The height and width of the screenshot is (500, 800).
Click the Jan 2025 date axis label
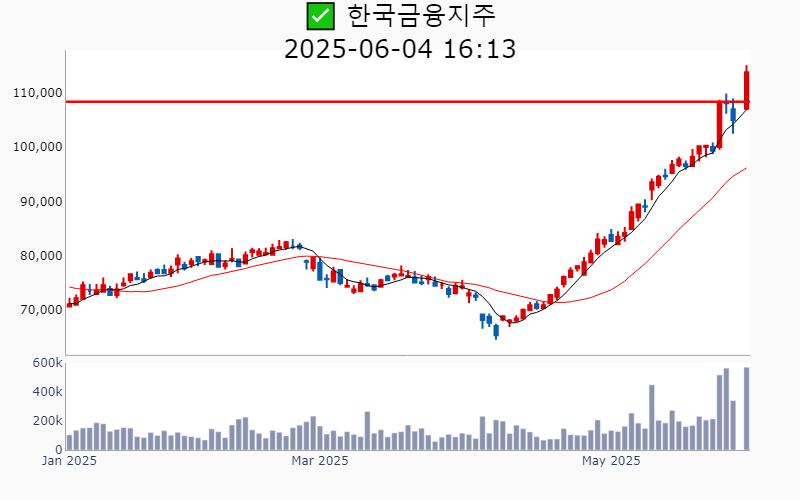pos(69,461)
